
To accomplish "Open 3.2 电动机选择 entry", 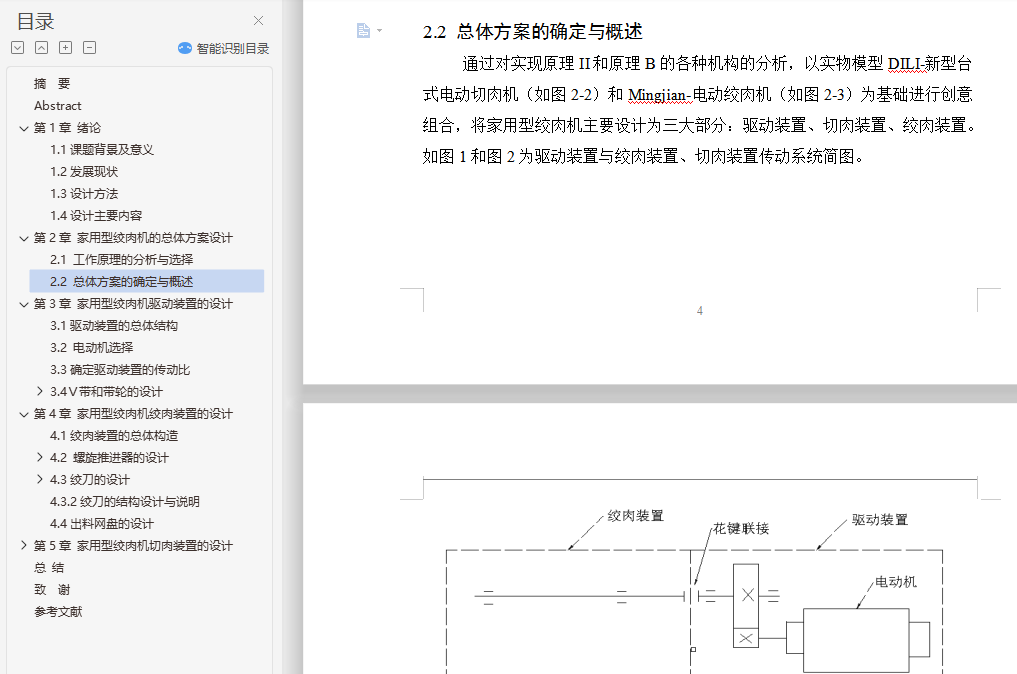I will click(x=91, y=348).
